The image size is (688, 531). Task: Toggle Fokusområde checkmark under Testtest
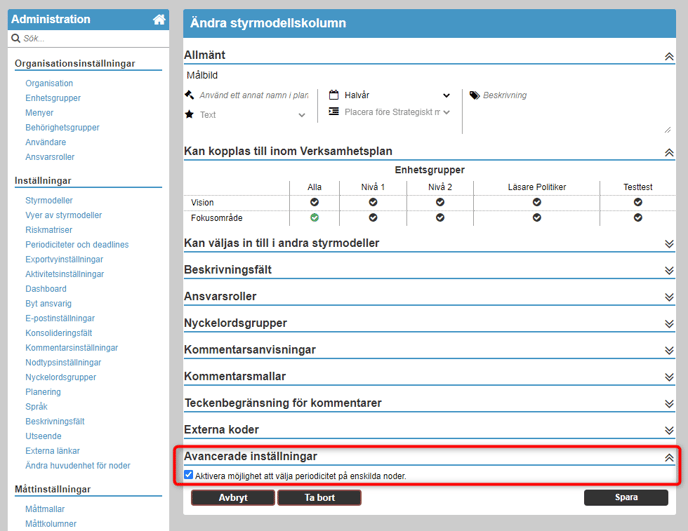pyautogui.click(x=637, y=217)
